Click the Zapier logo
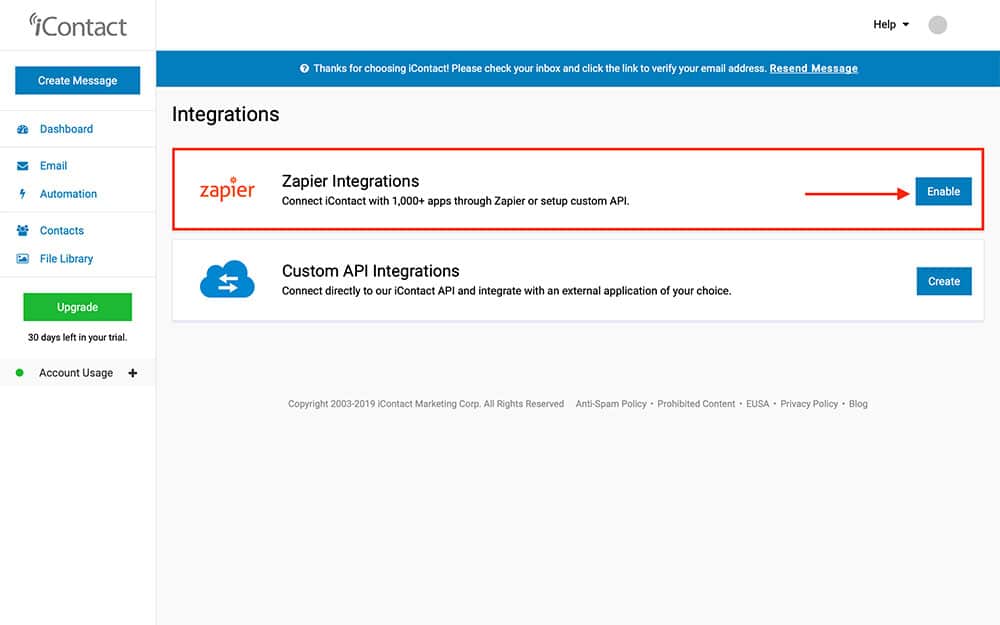Viewport: 1000px width, 625px height. [x=227, y=190]
